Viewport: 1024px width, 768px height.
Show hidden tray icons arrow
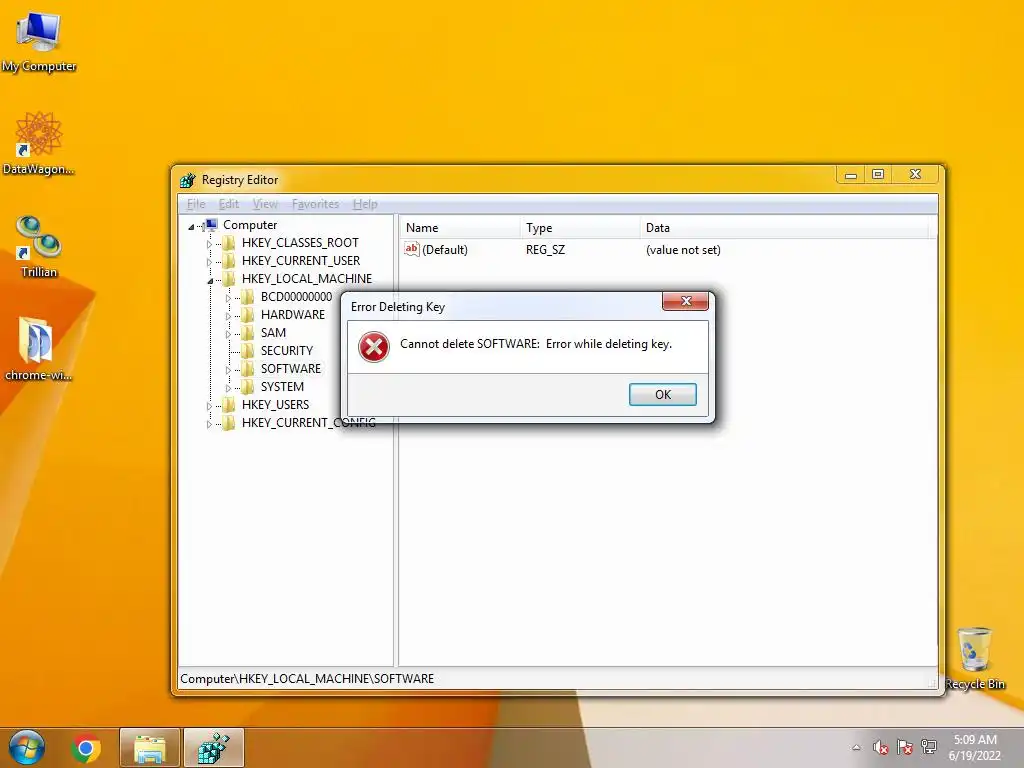856,747
